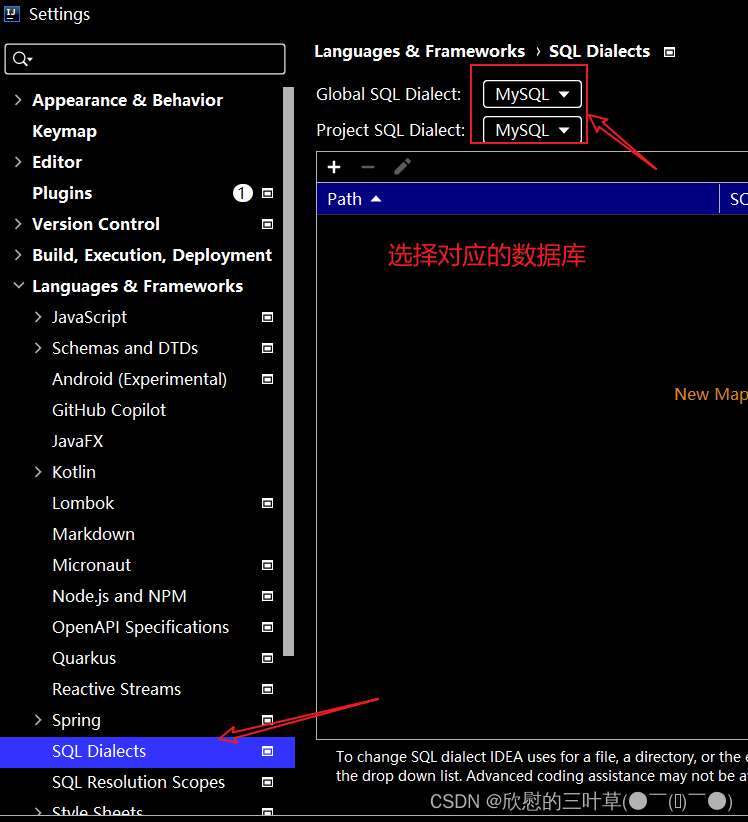Viewport: 748px width, 822px height.
Task: Expand the Appearance & Behavior section
Action: (18, 100)
